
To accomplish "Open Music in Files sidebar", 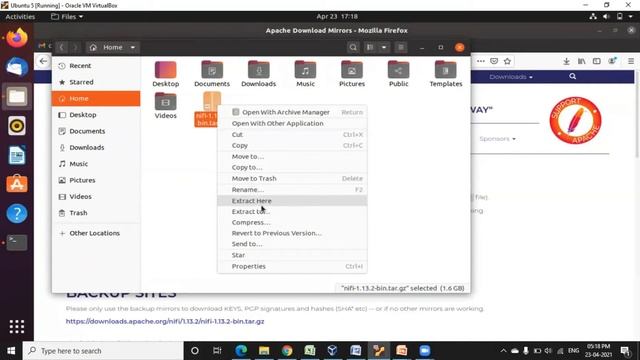I will pyautogui.click(x=96, y=164).
